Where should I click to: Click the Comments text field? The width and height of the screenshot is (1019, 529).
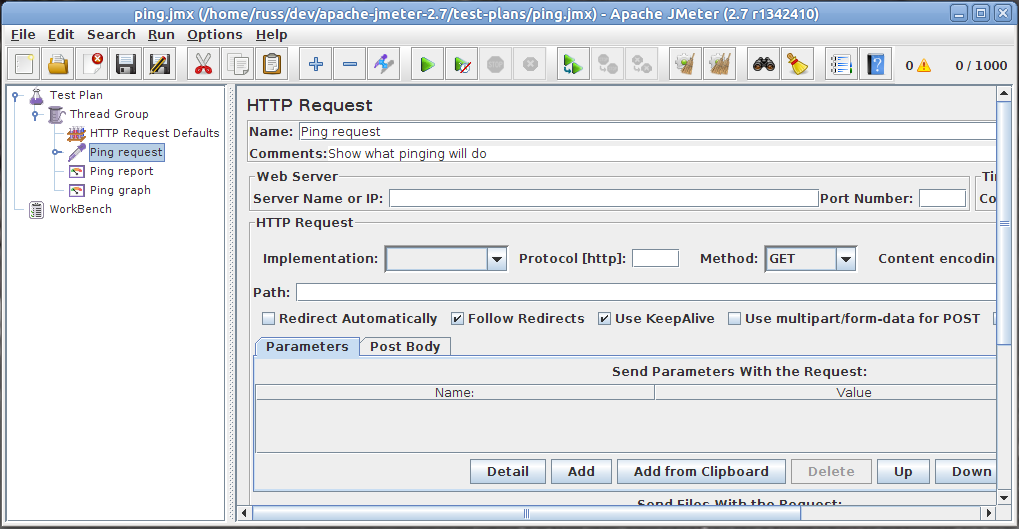click(661, 153)
